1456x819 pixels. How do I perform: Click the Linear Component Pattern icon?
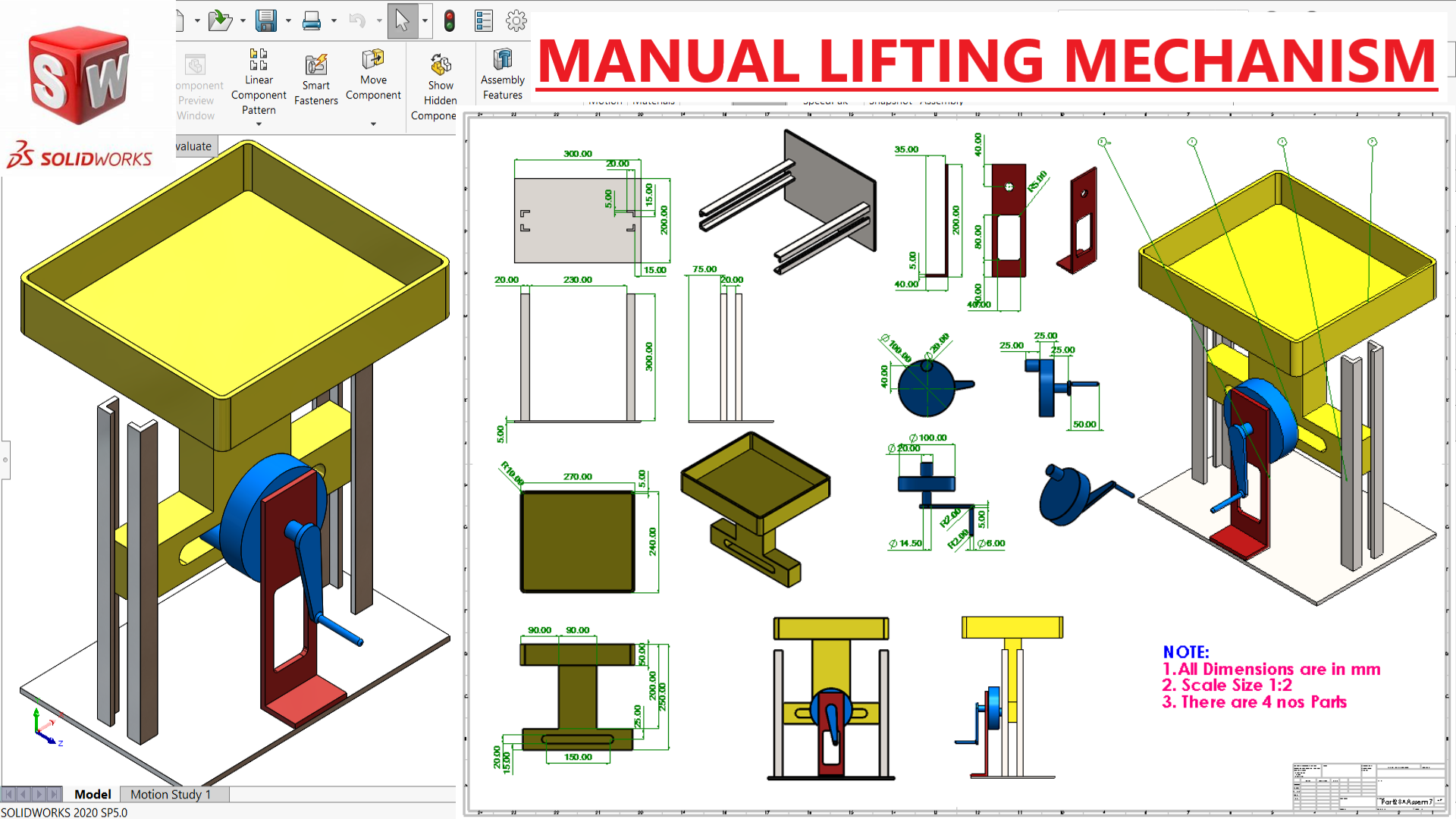click(x=259, y=59)
